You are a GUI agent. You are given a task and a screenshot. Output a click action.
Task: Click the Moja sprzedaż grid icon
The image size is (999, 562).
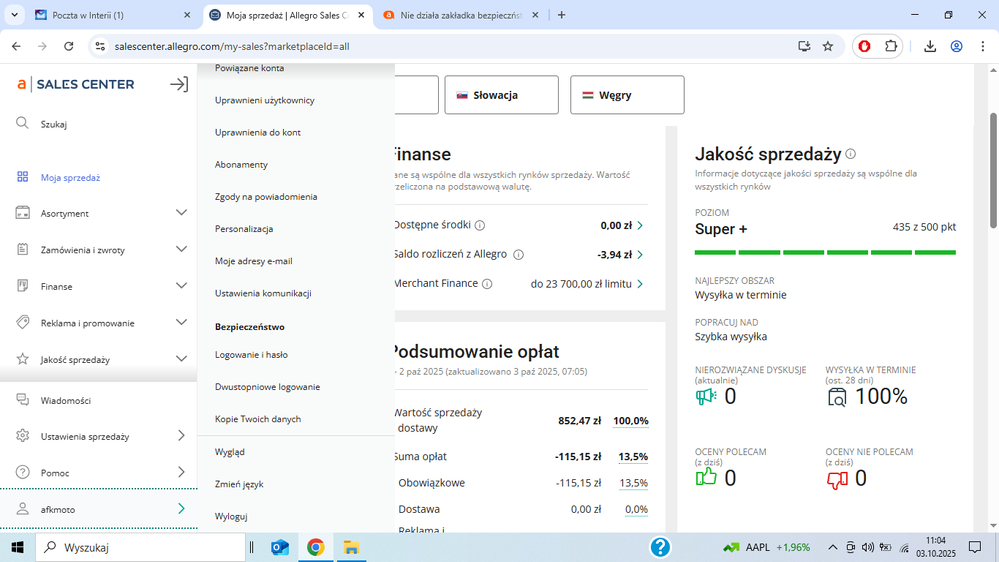click(22, 177)
